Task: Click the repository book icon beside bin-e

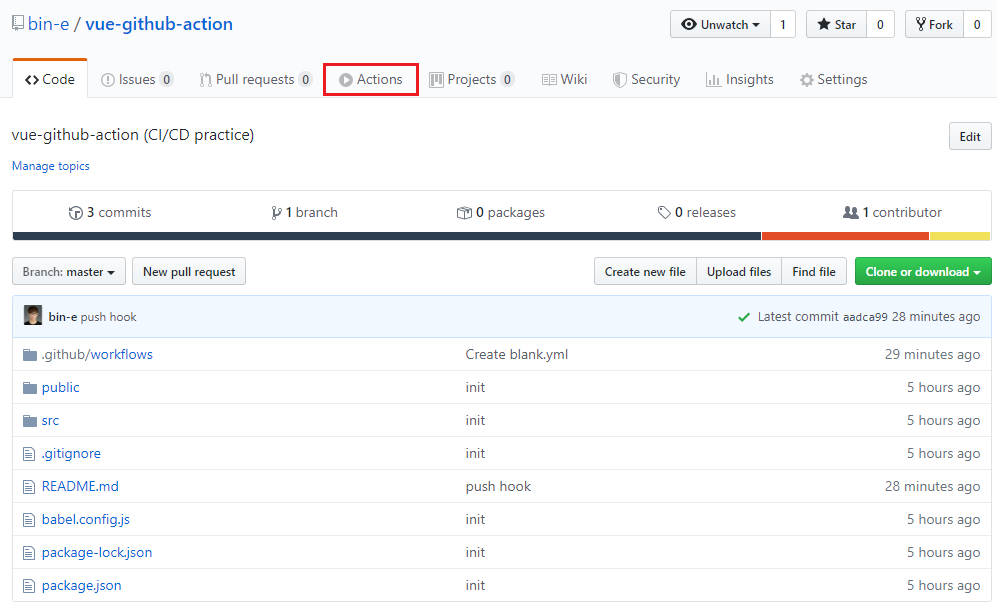Action: coord(18,24)
